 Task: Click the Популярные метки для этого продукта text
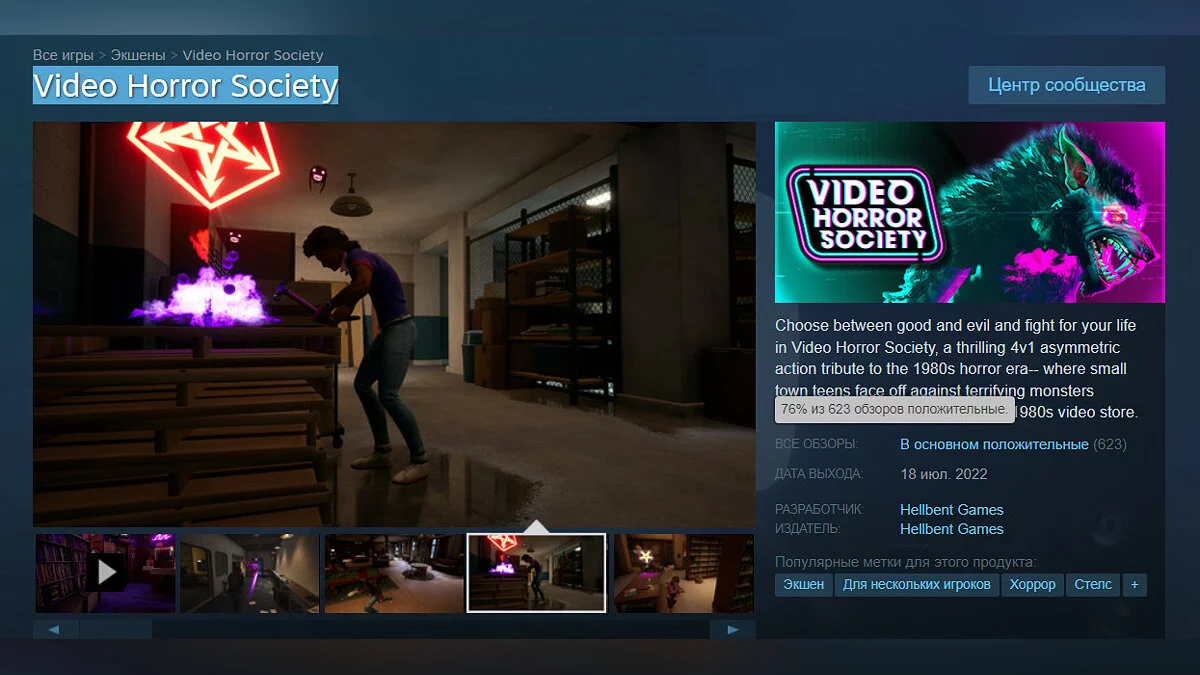[x=906, y=562]
